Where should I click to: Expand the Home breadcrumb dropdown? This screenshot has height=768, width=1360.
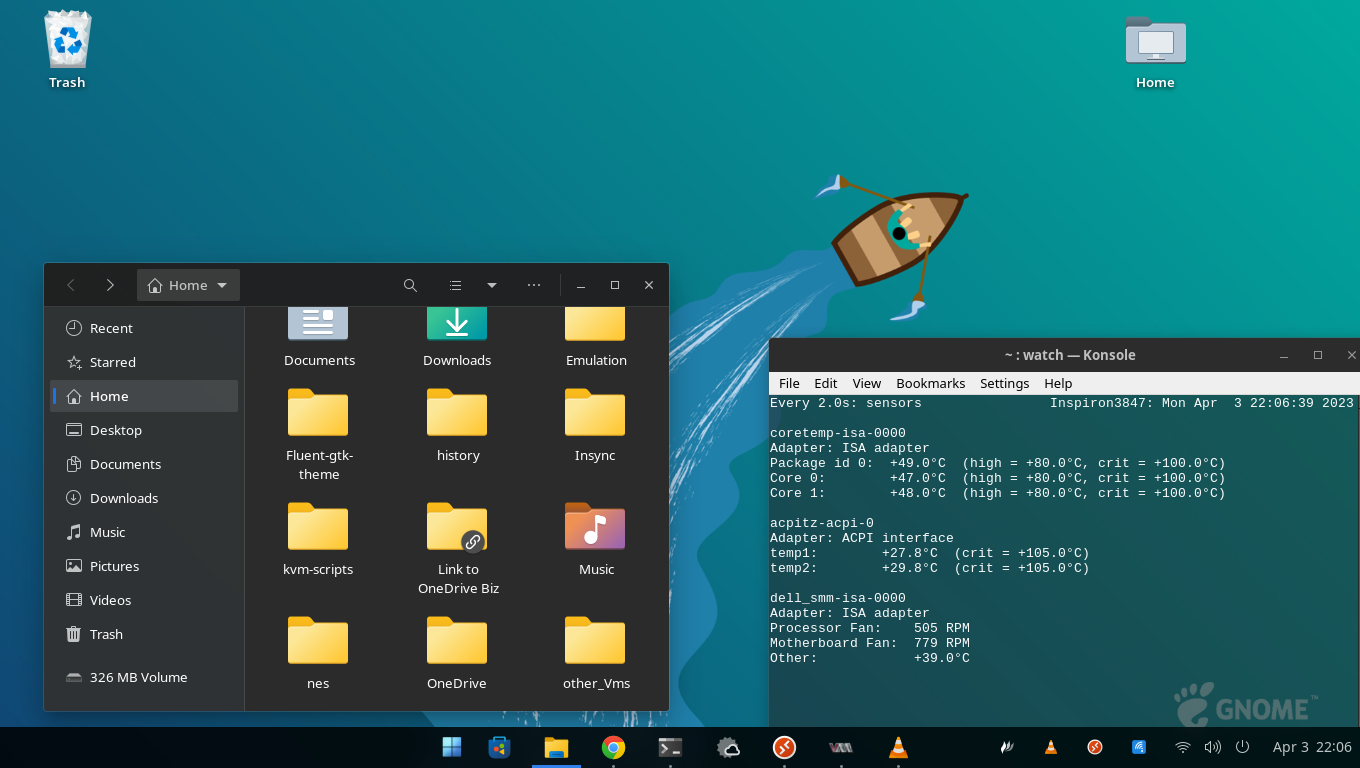click(x=220, y=285)
